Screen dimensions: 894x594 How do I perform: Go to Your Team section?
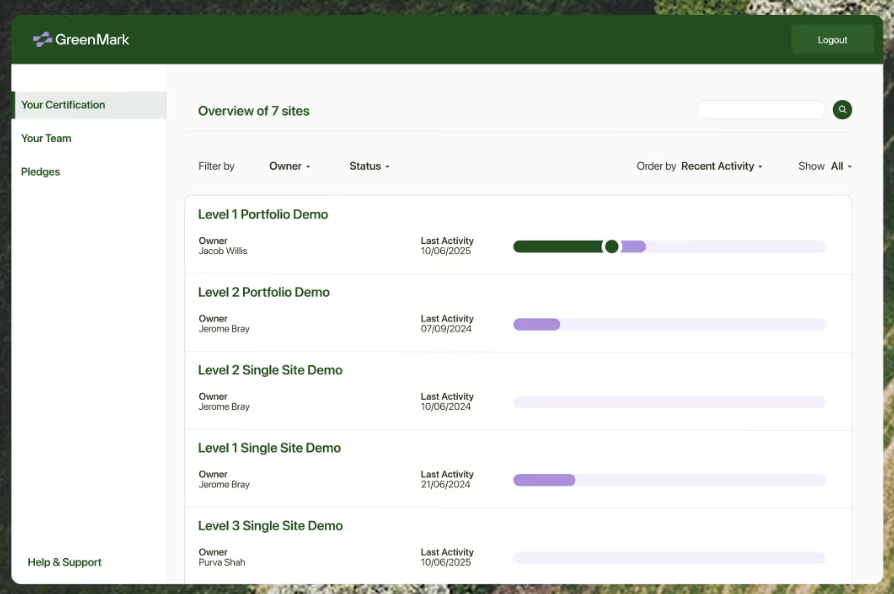46,138
